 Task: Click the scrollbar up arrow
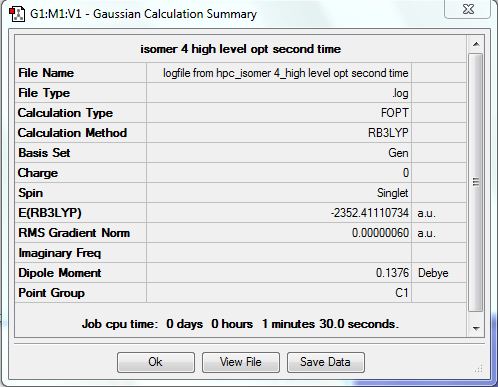[x=476, y=44]
